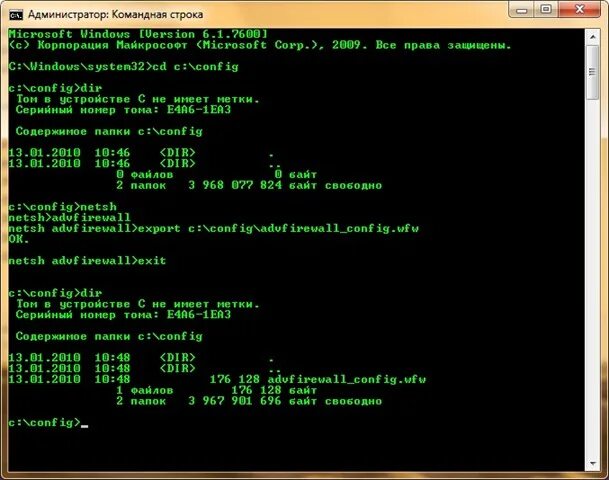Screen dimensions: 609x480
Task: Click the scrollbar down arrow
Action: pos(592,464)
